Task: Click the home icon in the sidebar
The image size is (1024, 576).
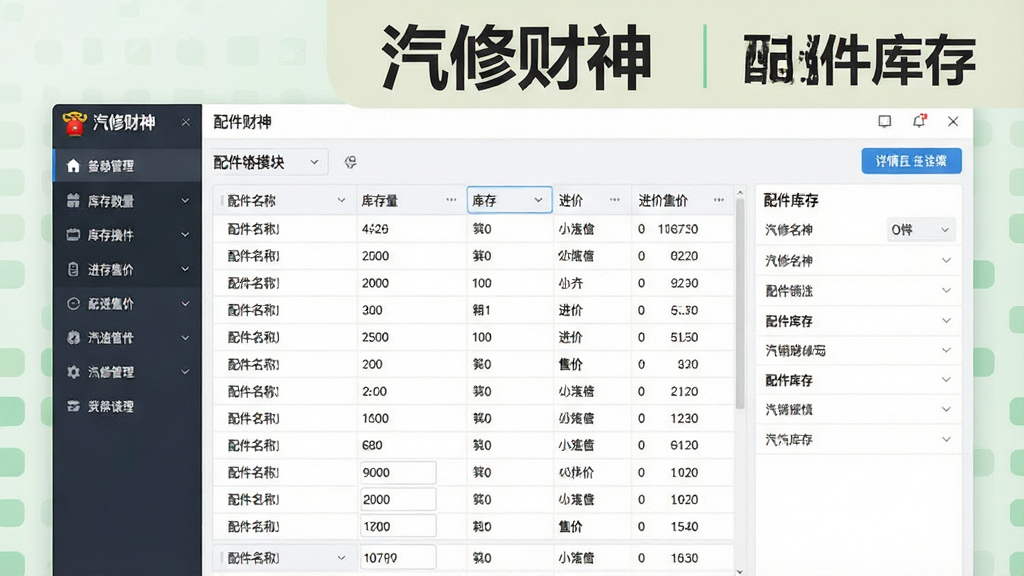Action: click(73, 166)
